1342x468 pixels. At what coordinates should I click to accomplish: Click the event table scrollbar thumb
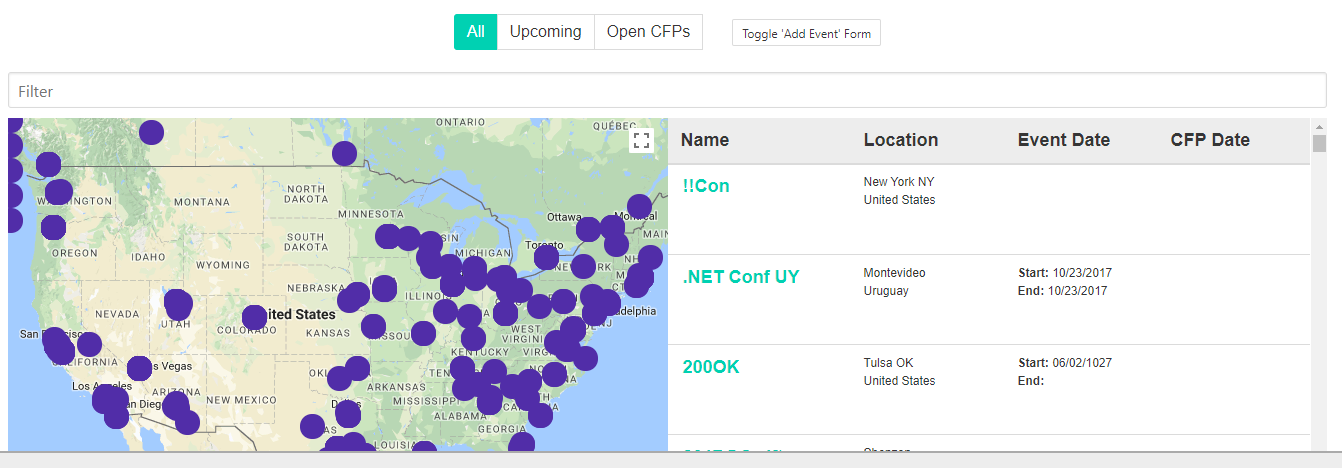1319,143
